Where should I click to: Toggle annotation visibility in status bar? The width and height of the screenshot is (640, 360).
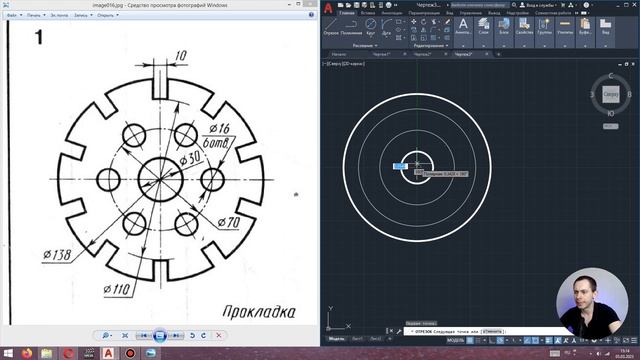coord(558,340)
